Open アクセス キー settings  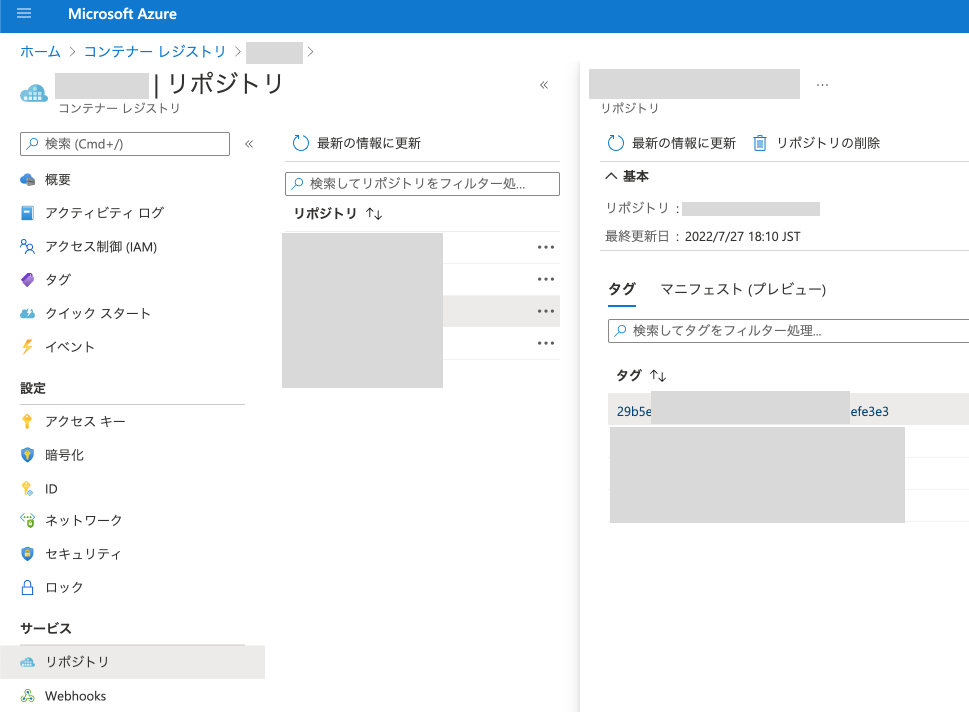(x=85, y=422)
